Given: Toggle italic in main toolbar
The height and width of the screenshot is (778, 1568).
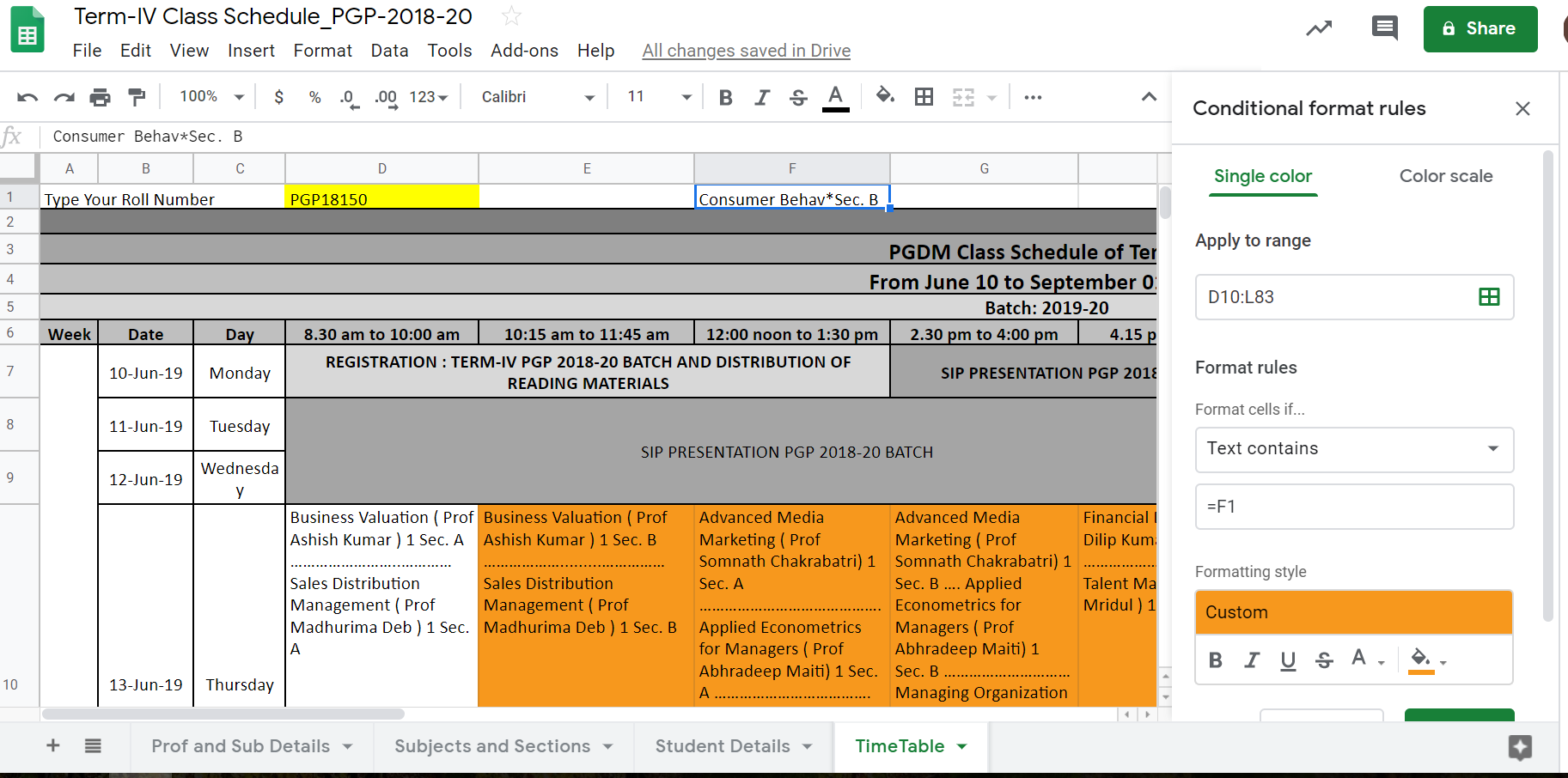Looking at the screenshot, I should [762, 97].
